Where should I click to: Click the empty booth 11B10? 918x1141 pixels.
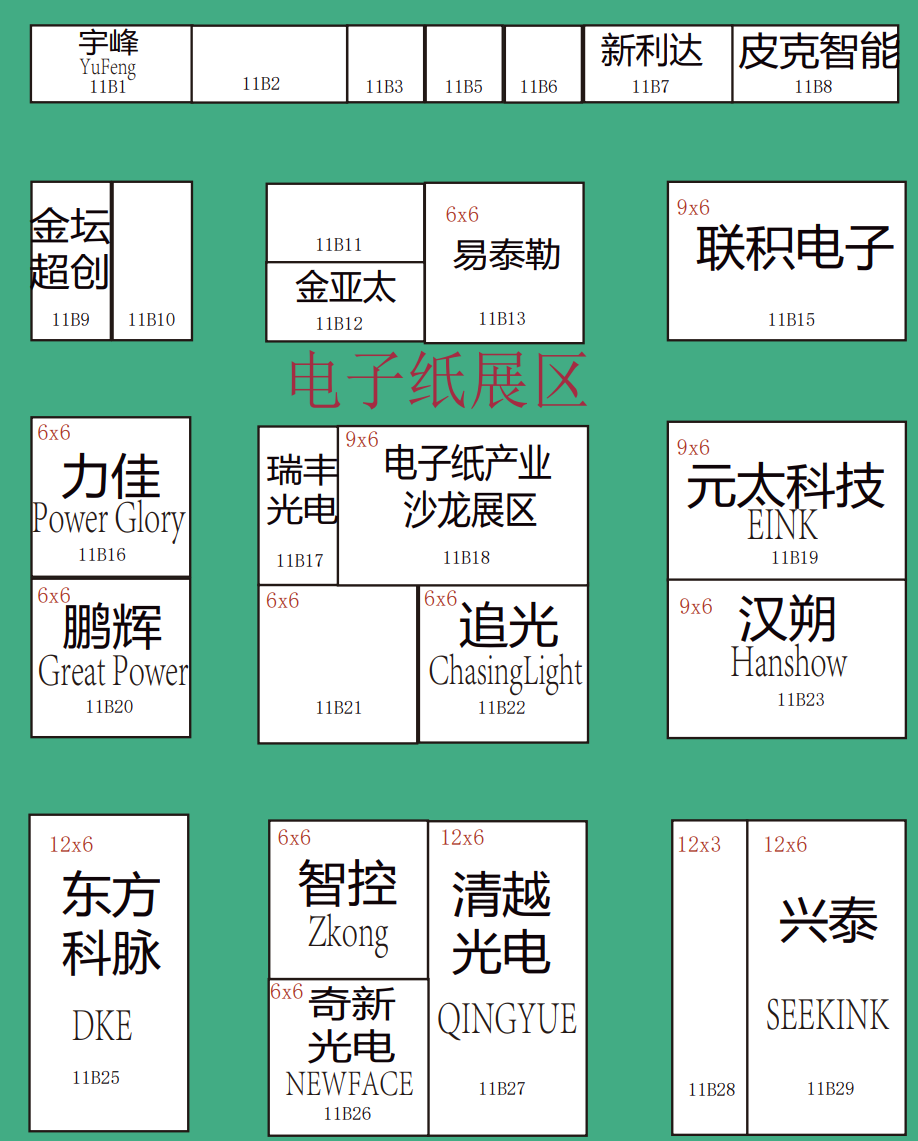(152, 261)
